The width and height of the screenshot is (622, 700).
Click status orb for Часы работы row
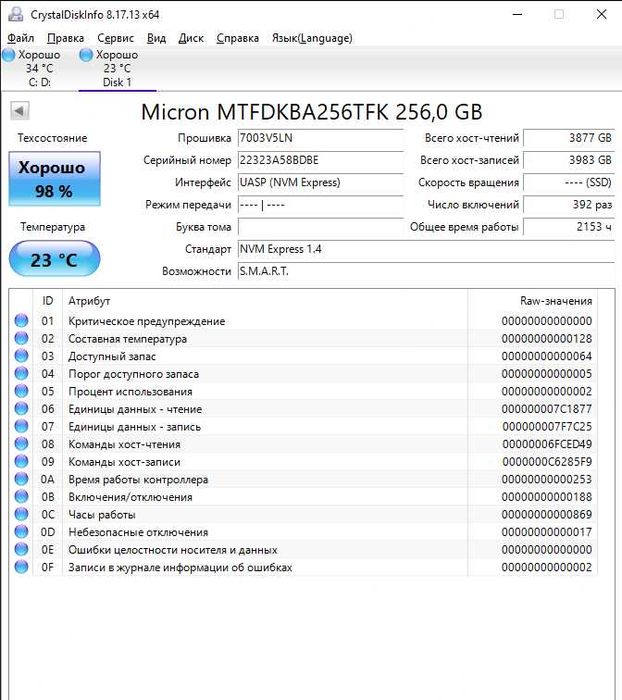pos(21,514)
